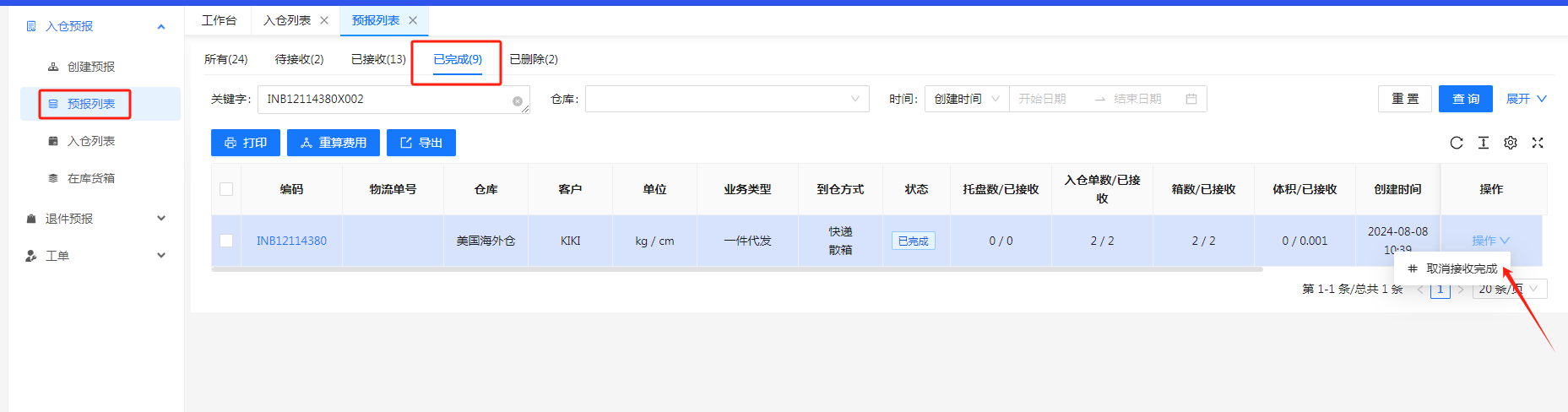Check the INB12114380 row checkbox

click(226, 241)
